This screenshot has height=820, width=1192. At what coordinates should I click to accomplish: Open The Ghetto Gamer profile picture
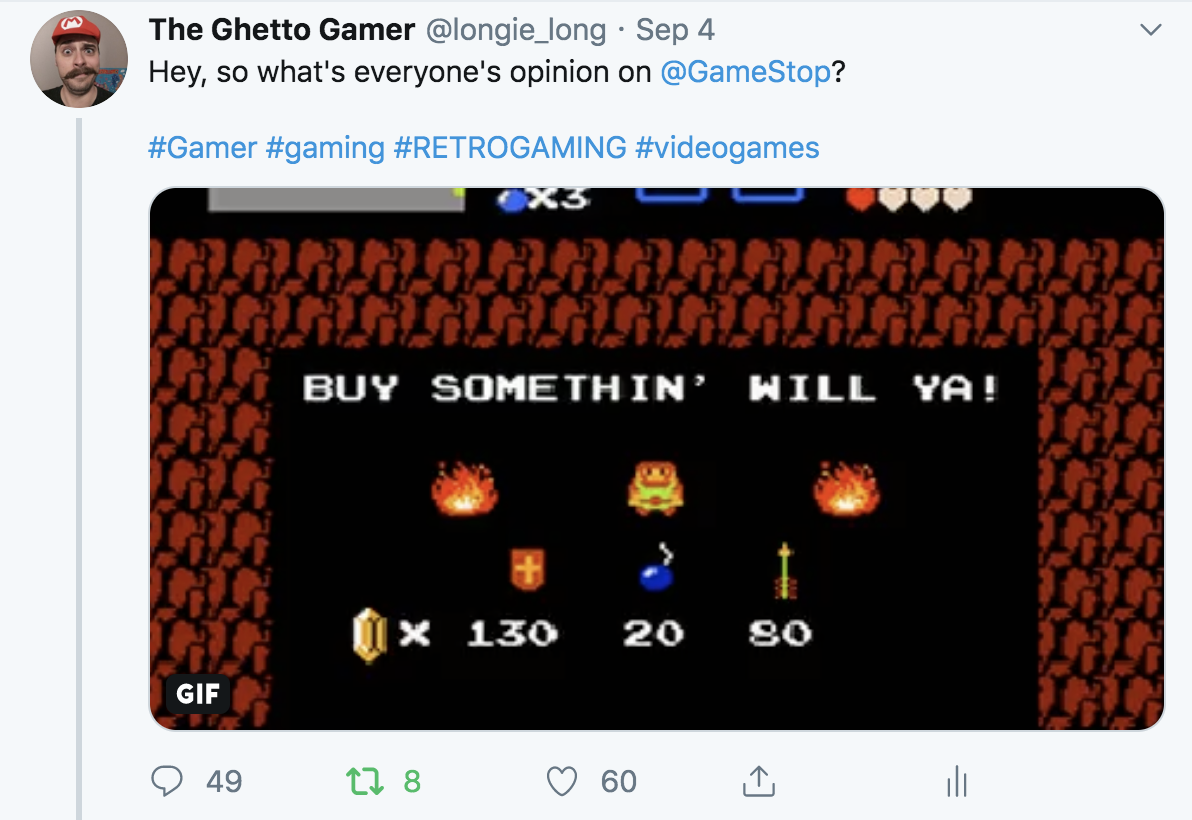[x=79, y=59]
